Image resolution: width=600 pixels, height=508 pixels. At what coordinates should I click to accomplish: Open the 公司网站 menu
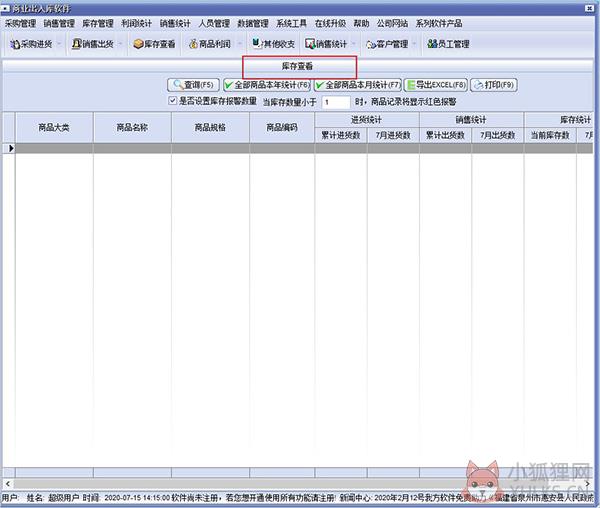coord(392,23)
